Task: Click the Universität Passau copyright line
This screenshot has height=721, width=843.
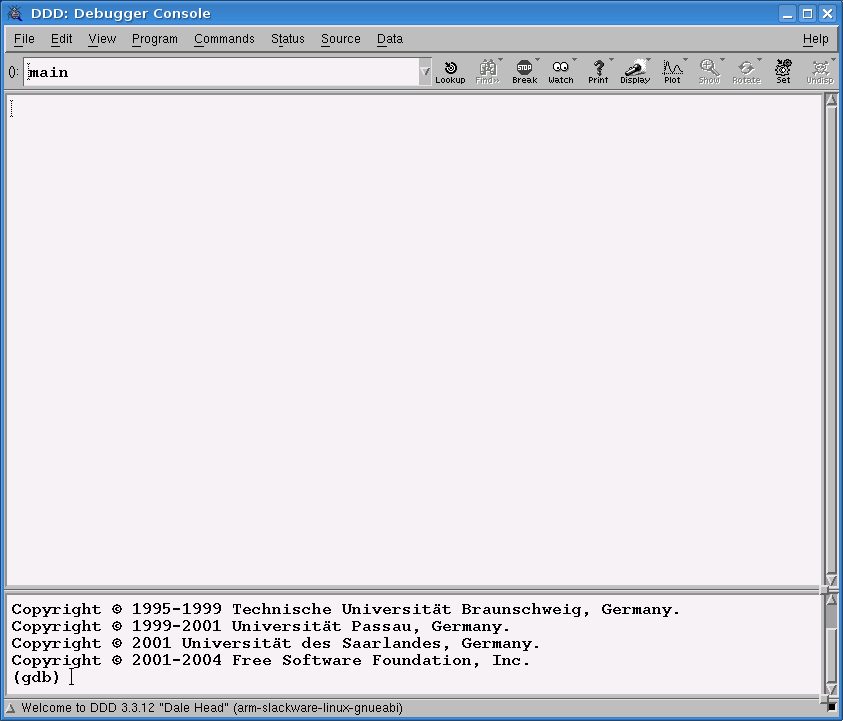Action: (261, 626)
